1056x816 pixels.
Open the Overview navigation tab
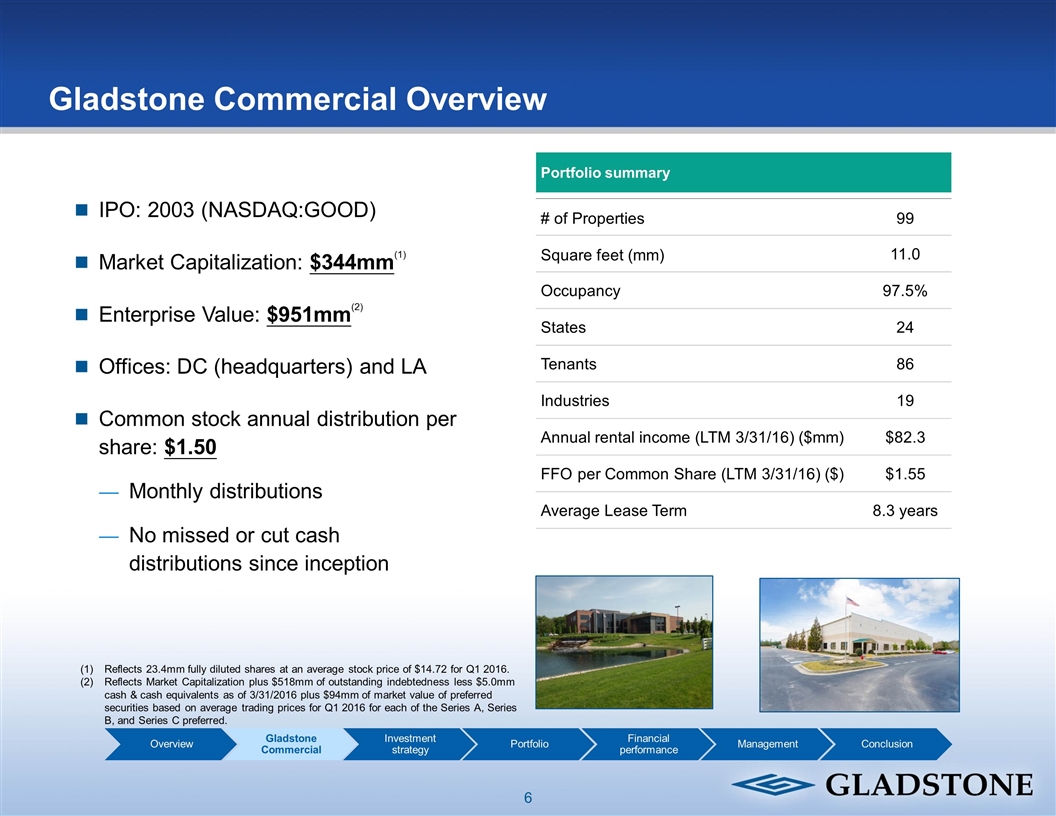click(173, 744)
